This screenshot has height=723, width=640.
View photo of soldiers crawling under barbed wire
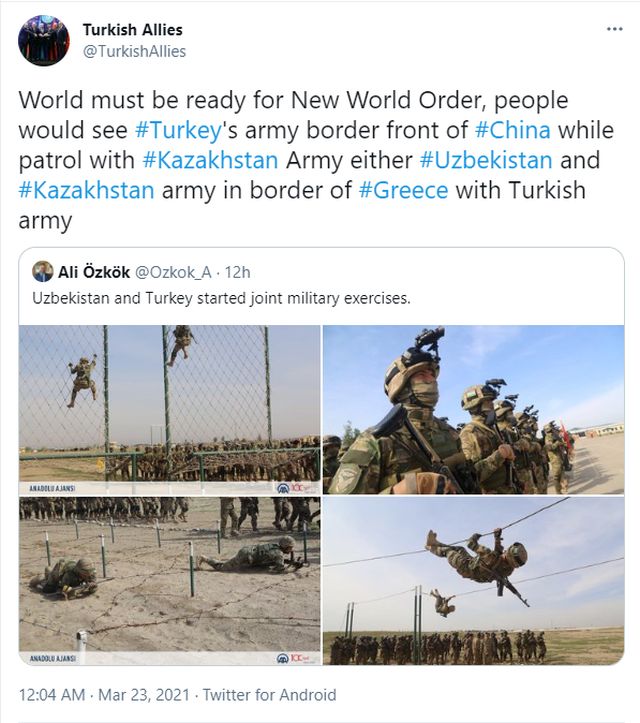point(170,581)
